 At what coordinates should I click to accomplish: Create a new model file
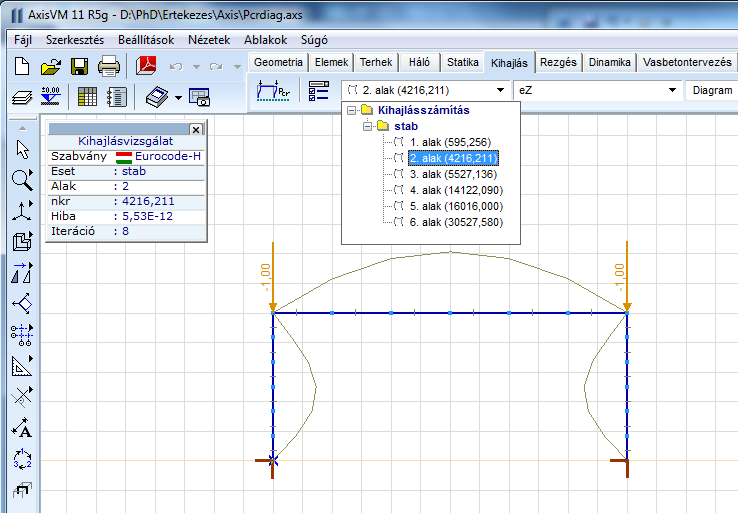22,66
